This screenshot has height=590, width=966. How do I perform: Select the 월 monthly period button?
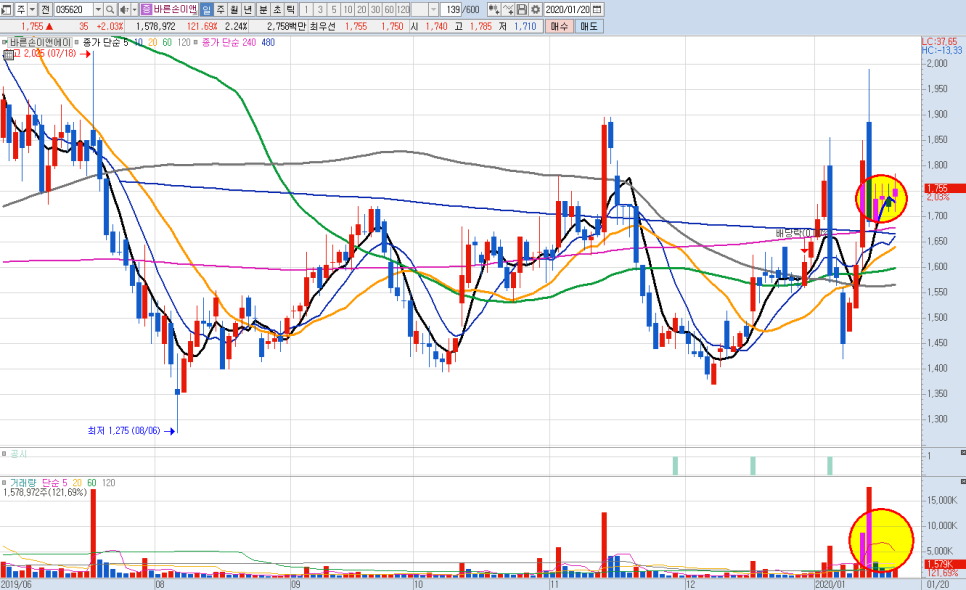coord(235,9)
